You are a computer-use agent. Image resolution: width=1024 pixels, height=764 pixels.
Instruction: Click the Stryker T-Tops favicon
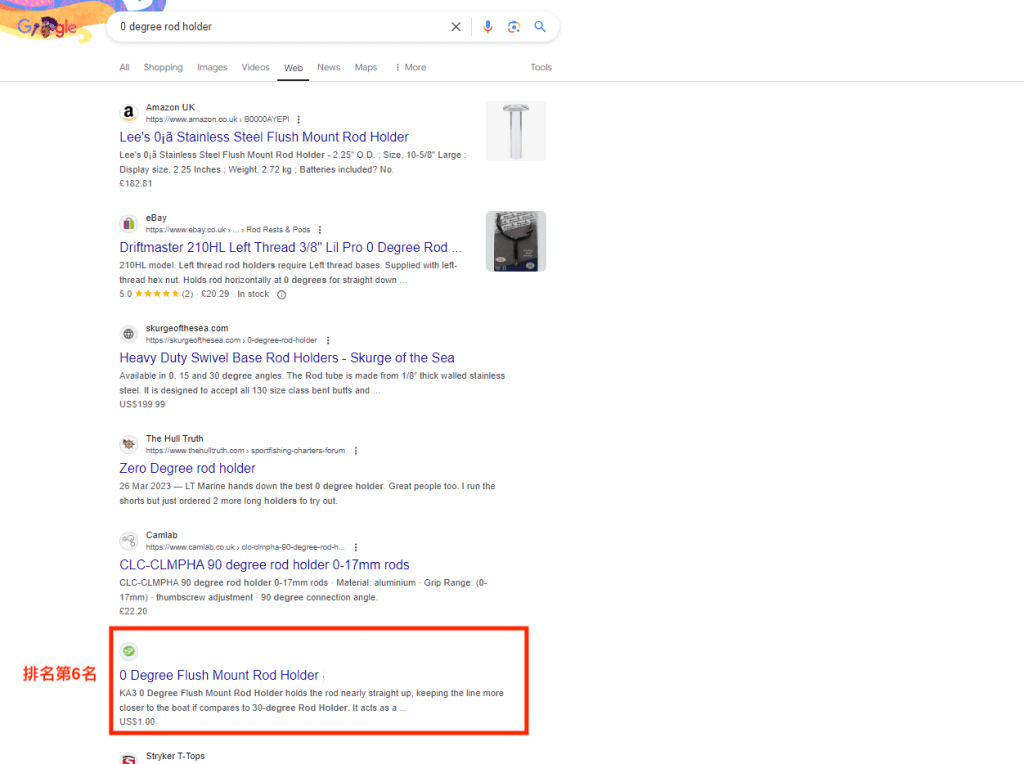[x=129, y=759]
